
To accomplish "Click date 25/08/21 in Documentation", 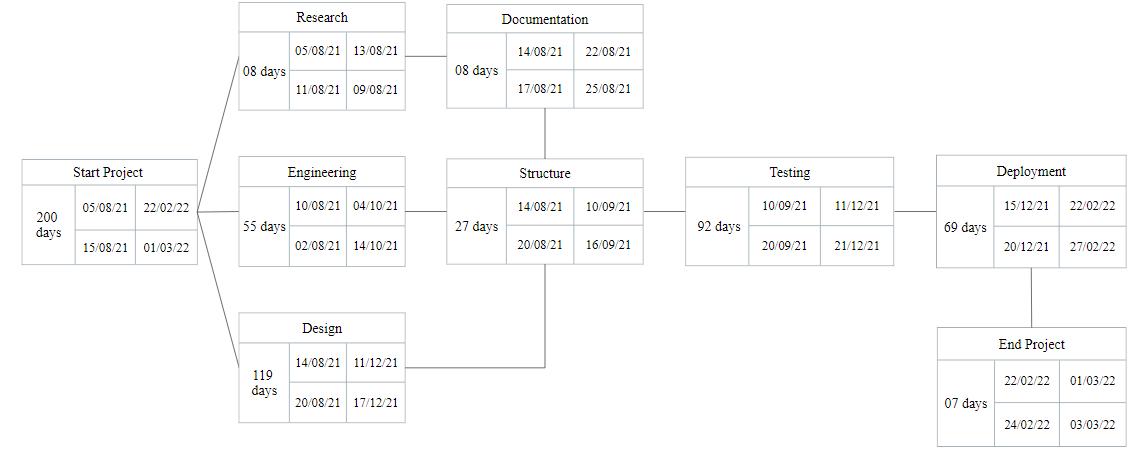I will (x=608, y=89).
